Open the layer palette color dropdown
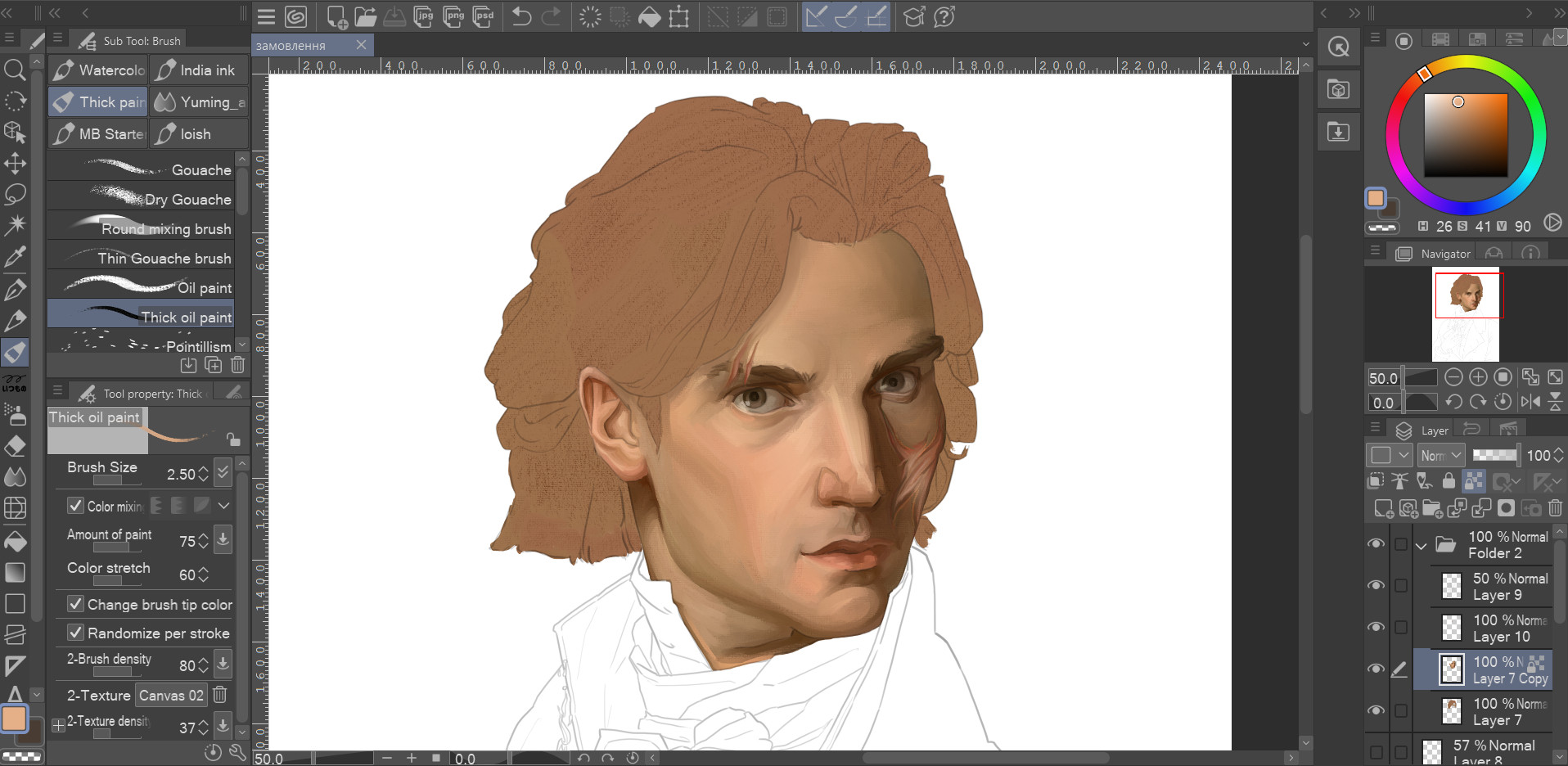The image size is (1568, 766). coord(1390,455)
